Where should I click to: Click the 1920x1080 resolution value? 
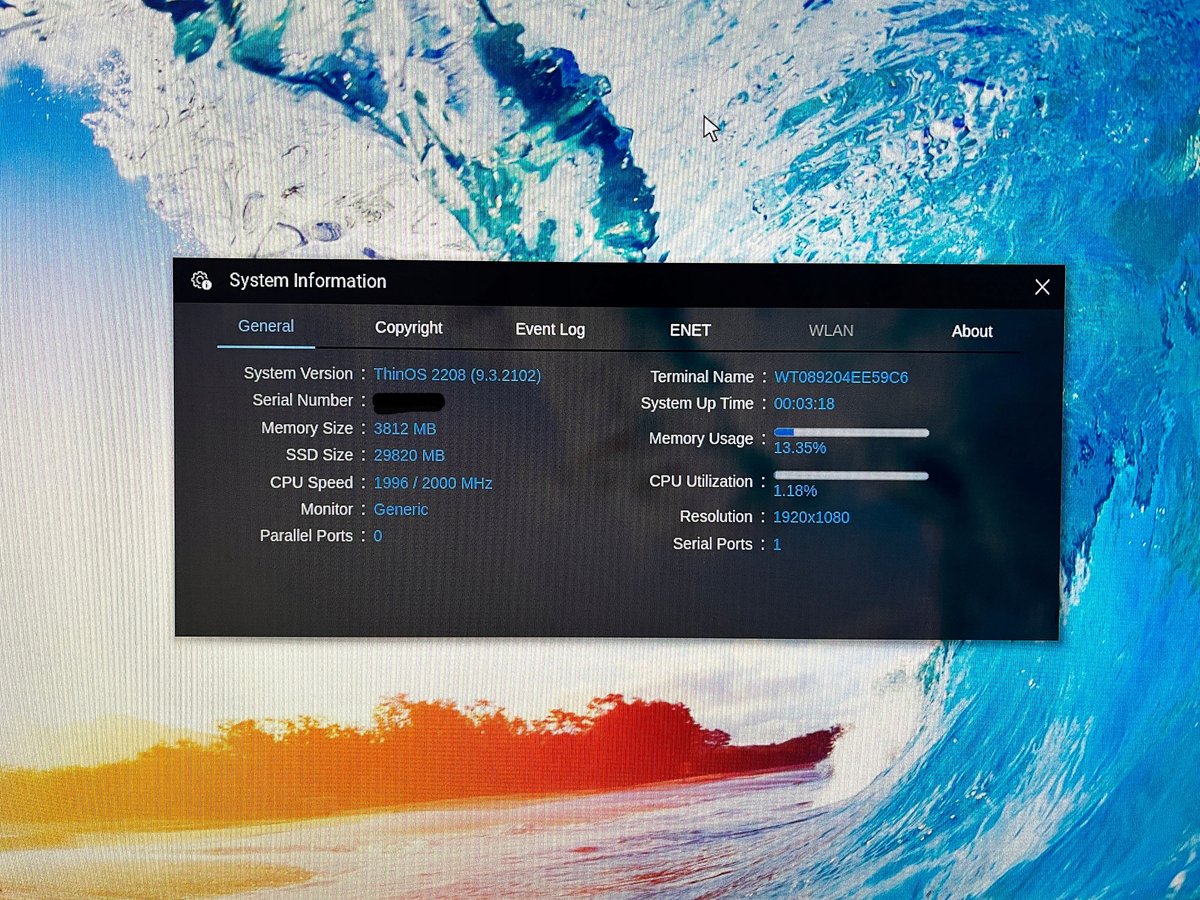[x=811, y=517]
